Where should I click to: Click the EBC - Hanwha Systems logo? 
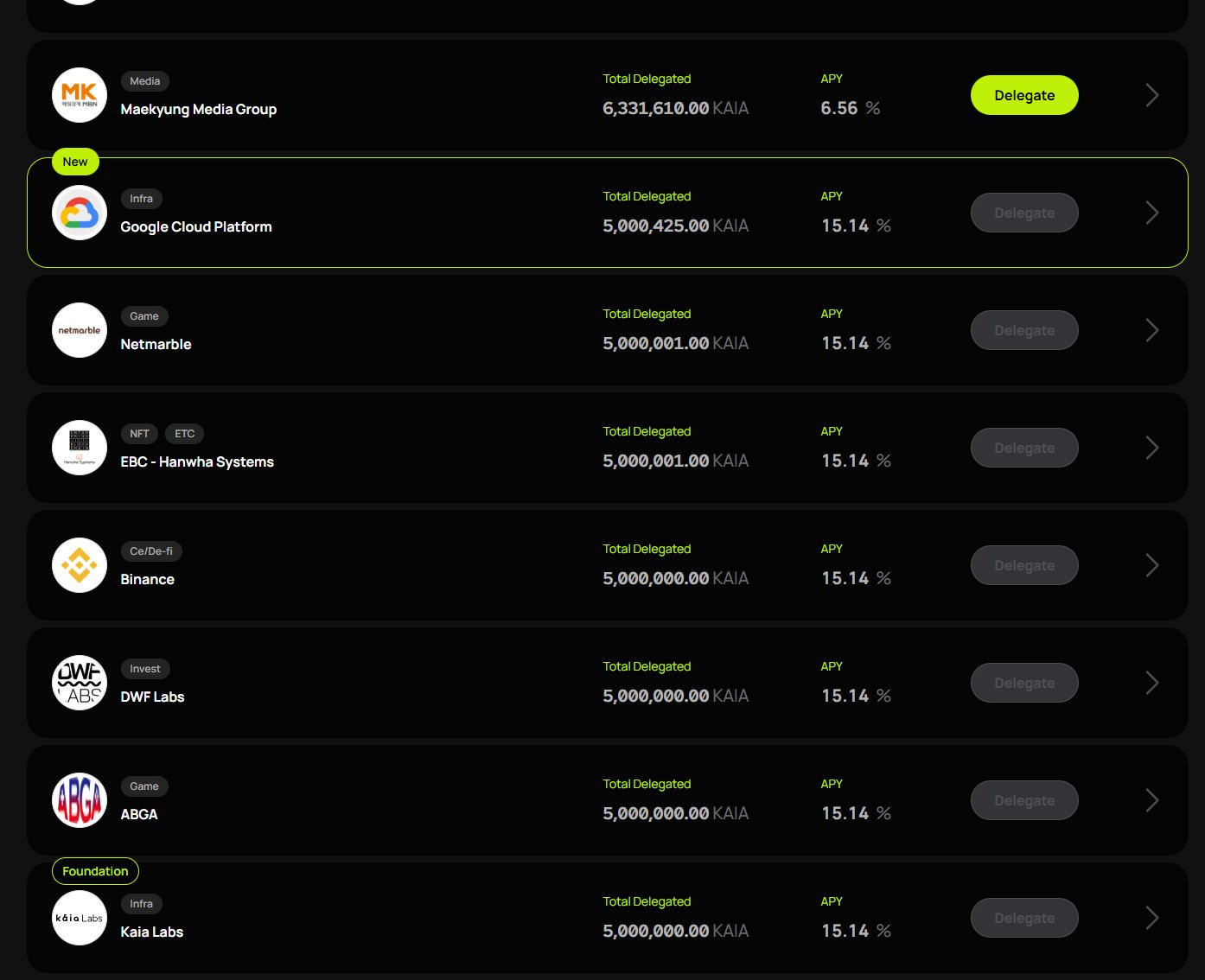tap(80, 448)
